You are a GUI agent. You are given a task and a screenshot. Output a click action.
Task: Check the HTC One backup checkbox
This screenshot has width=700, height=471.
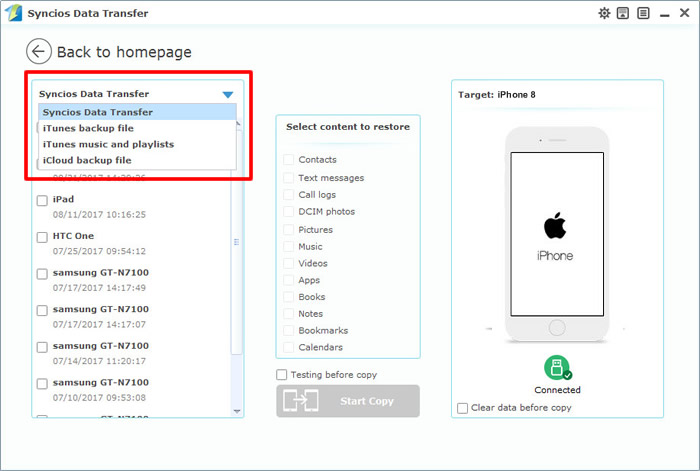[42, 237]
